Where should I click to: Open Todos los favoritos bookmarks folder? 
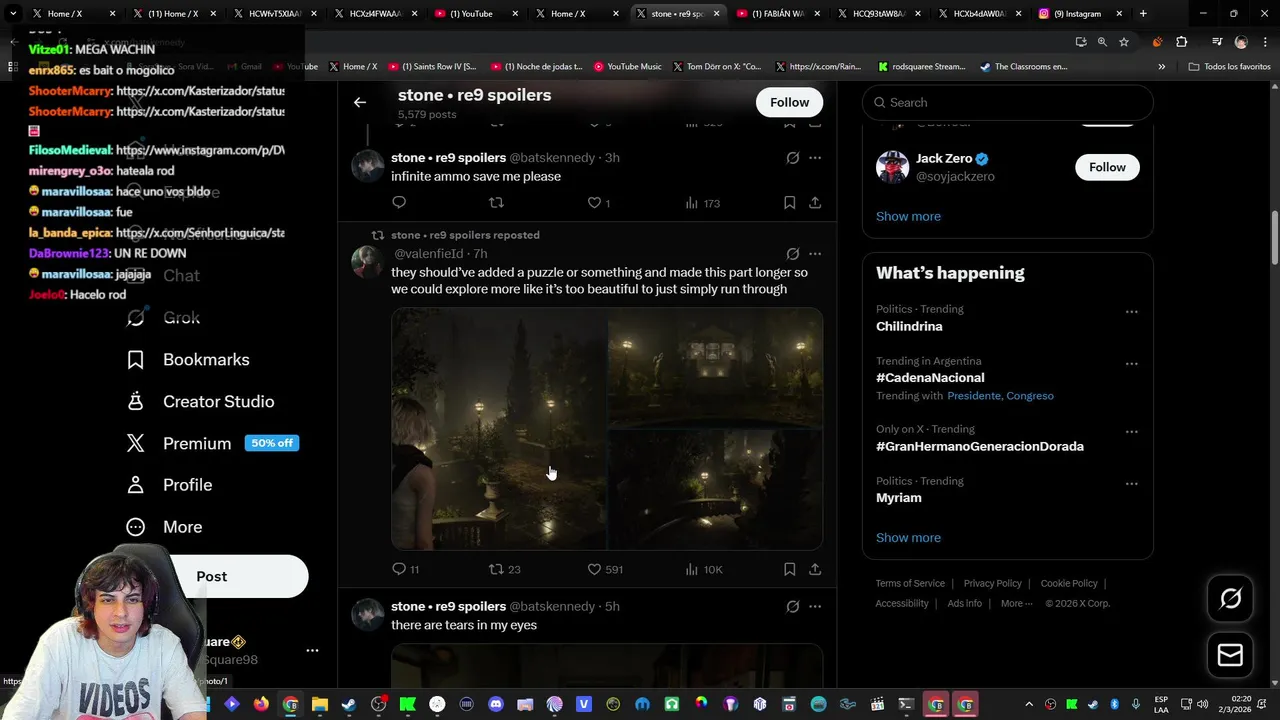pos(1229,66)
